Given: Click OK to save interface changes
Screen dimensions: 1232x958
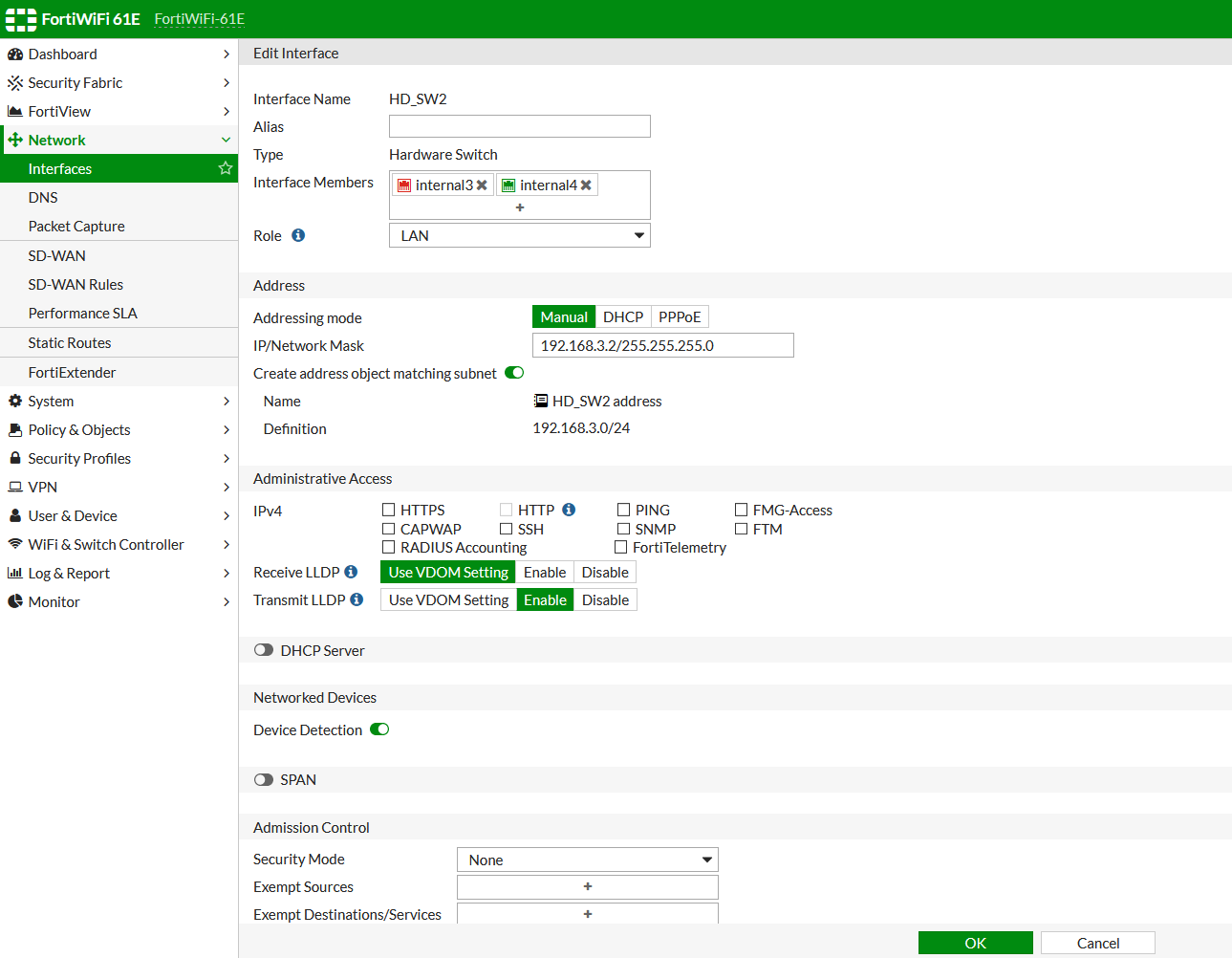Looking at the screenshot, I should [x=975, y=942].
